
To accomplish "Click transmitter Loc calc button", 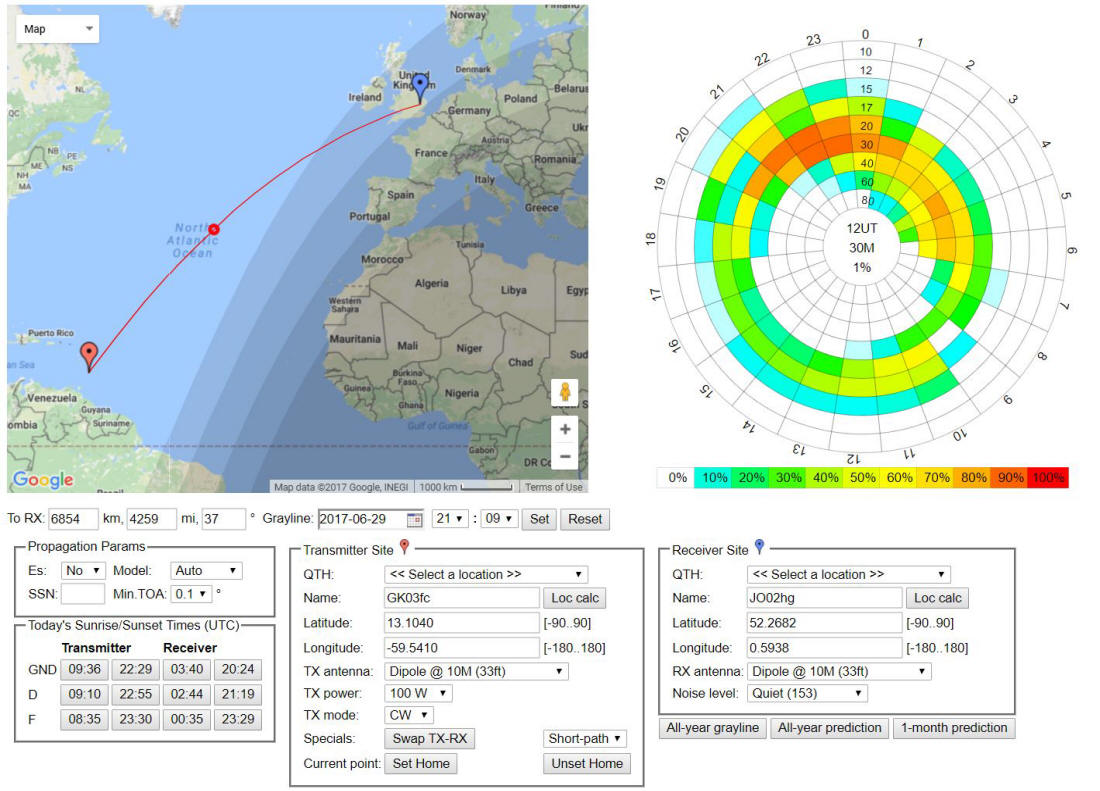I will 575,598.
